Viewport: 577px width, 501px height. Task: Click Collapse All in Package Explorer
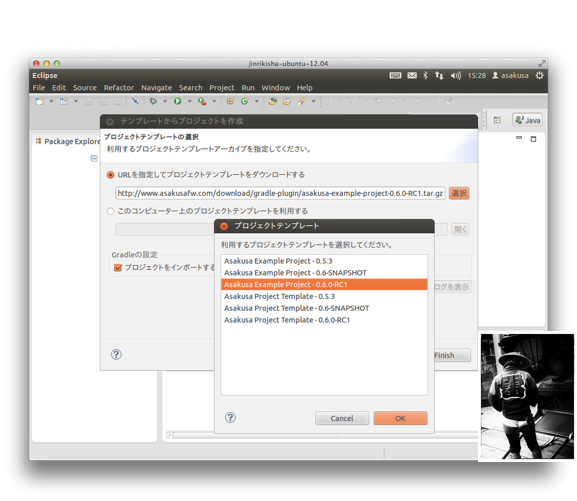94,158
